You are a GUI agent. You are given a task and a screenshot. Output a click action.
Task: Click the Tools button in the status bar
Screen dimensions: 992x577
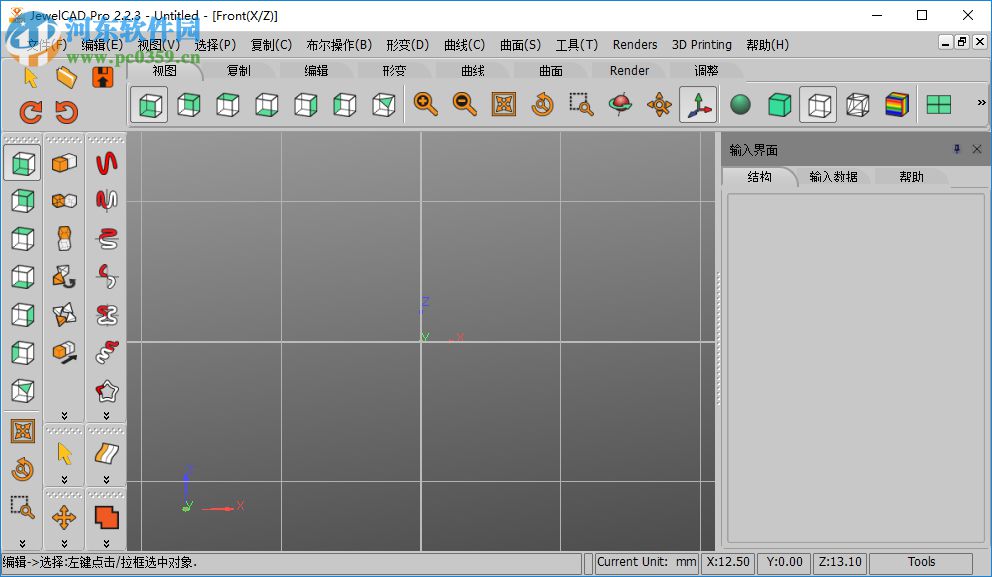(x=922, y=562)
